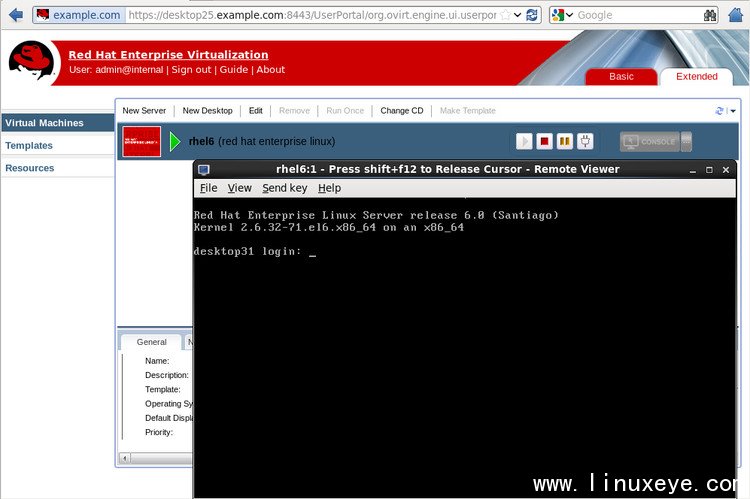Click the Red Hat shadowman logo
Image resolution: width=750 pixels, height=499 pixels.
tap(32, 61)
